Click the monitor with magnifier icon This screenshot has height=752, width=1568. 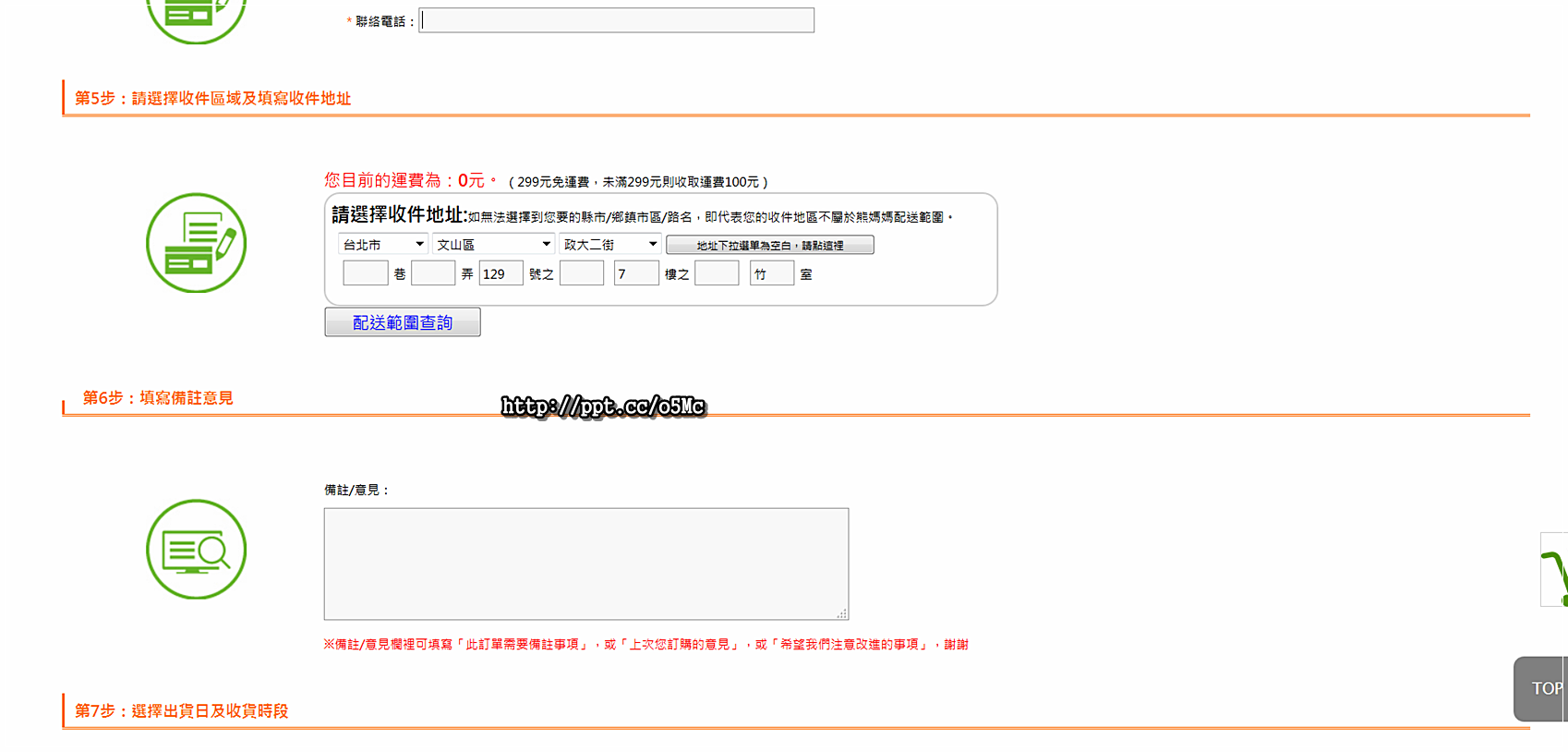click(x=196, y=550)
